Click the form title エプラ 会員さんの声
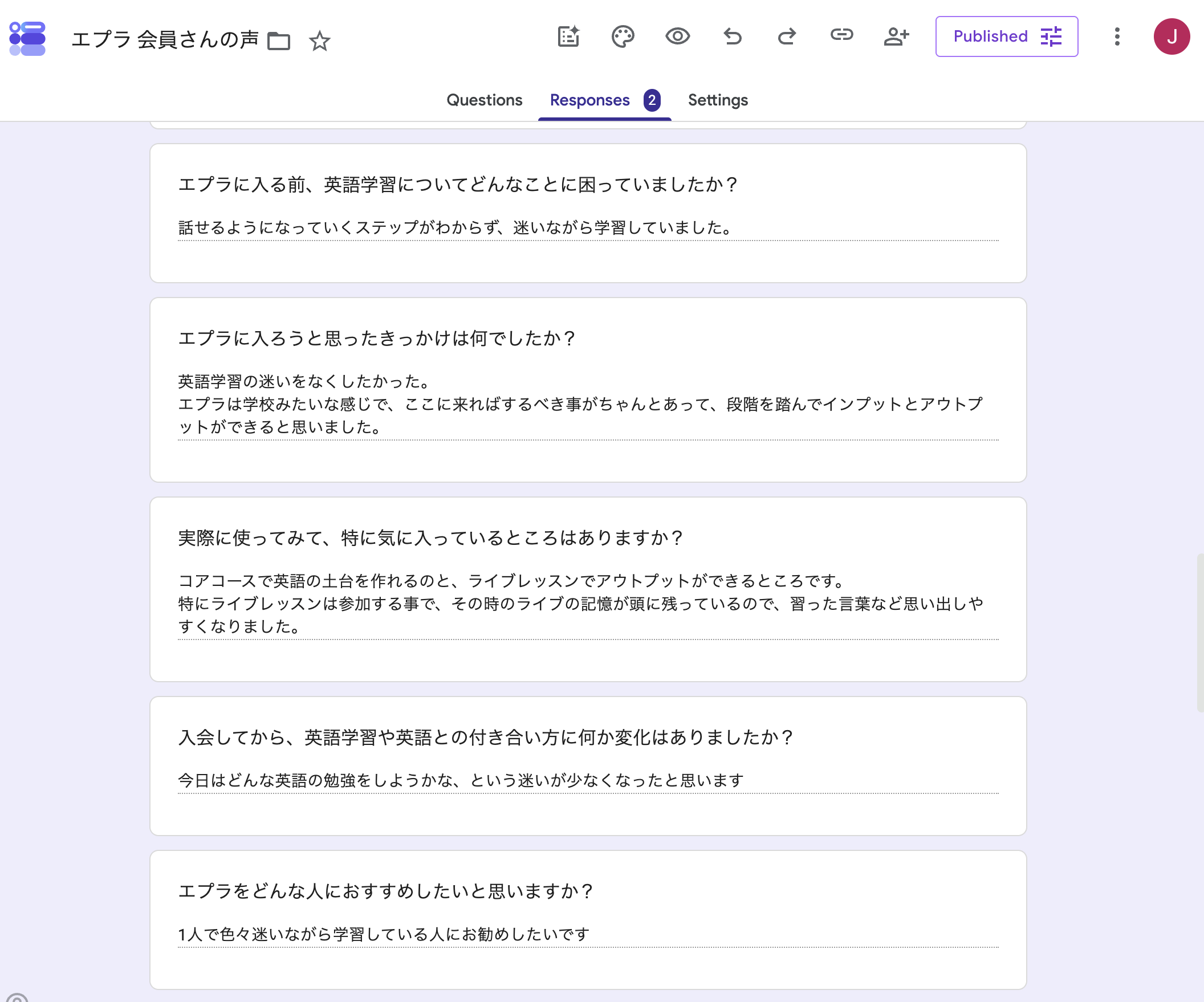Screen dimensions: 1204x1002 coord(165,39)
